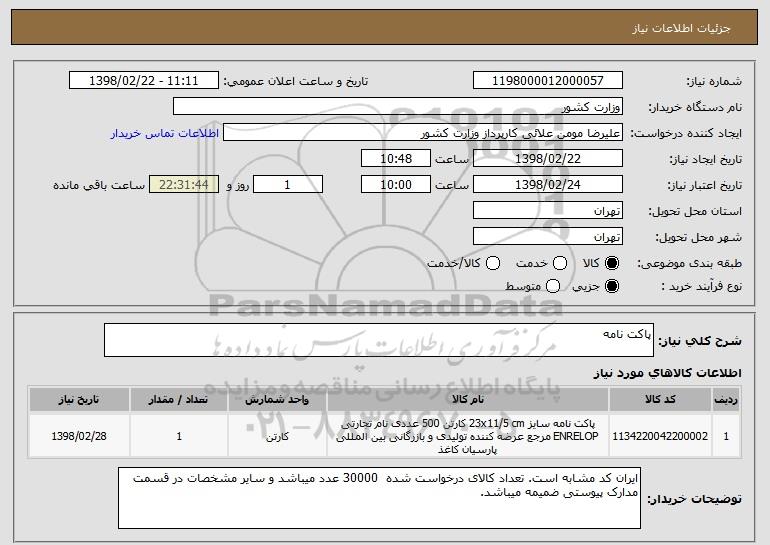Click the request creator field علیرضا مومن علائی

[x=423, y=133]
